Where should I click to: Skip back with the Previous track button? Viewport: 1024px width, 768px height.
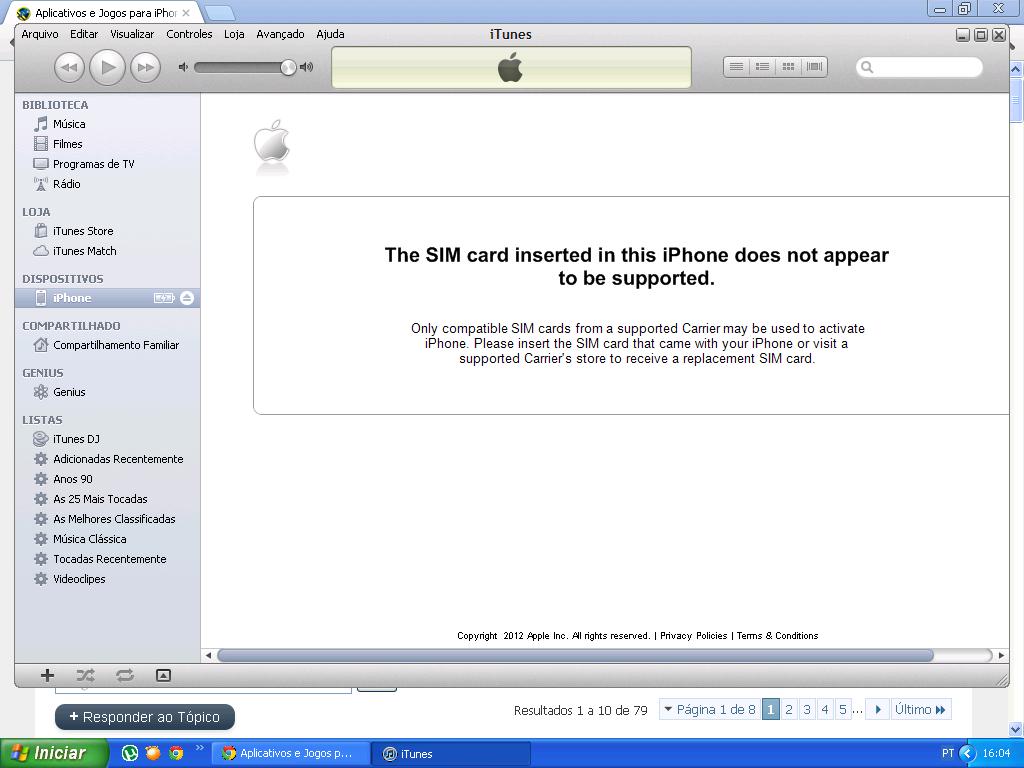point(69,67)
